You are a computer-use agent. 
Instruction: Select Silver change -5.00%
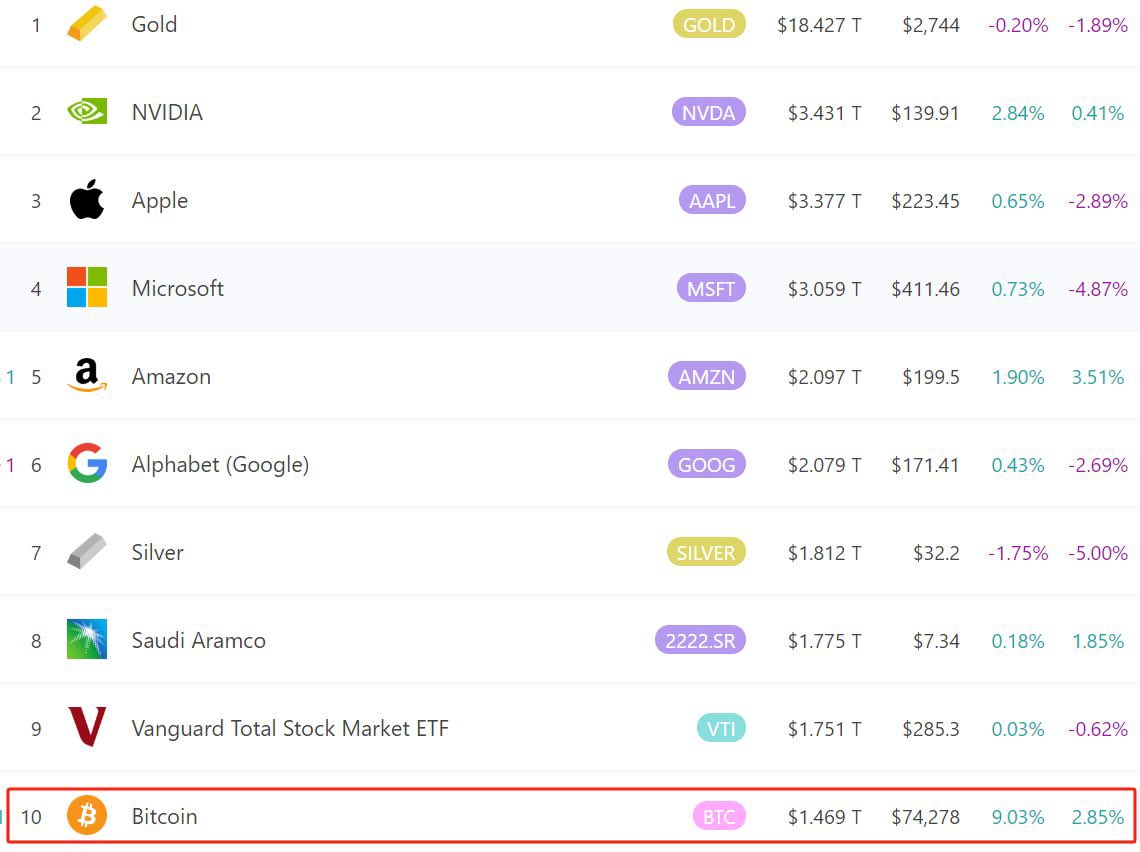[x=1098, y=553]
